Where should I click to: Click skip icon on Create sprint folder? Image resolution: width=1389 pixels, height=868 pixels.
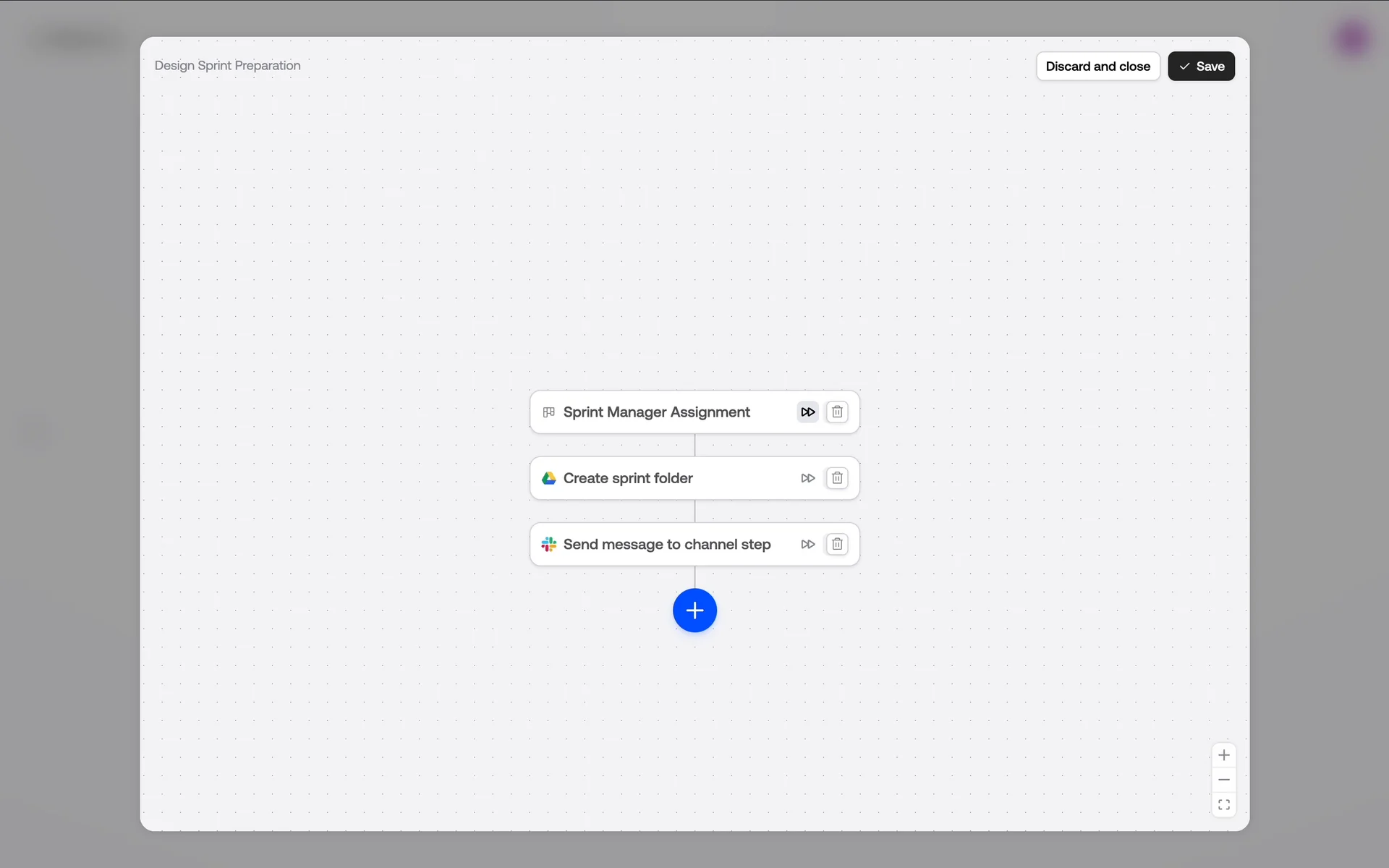[x=807, y=478]
